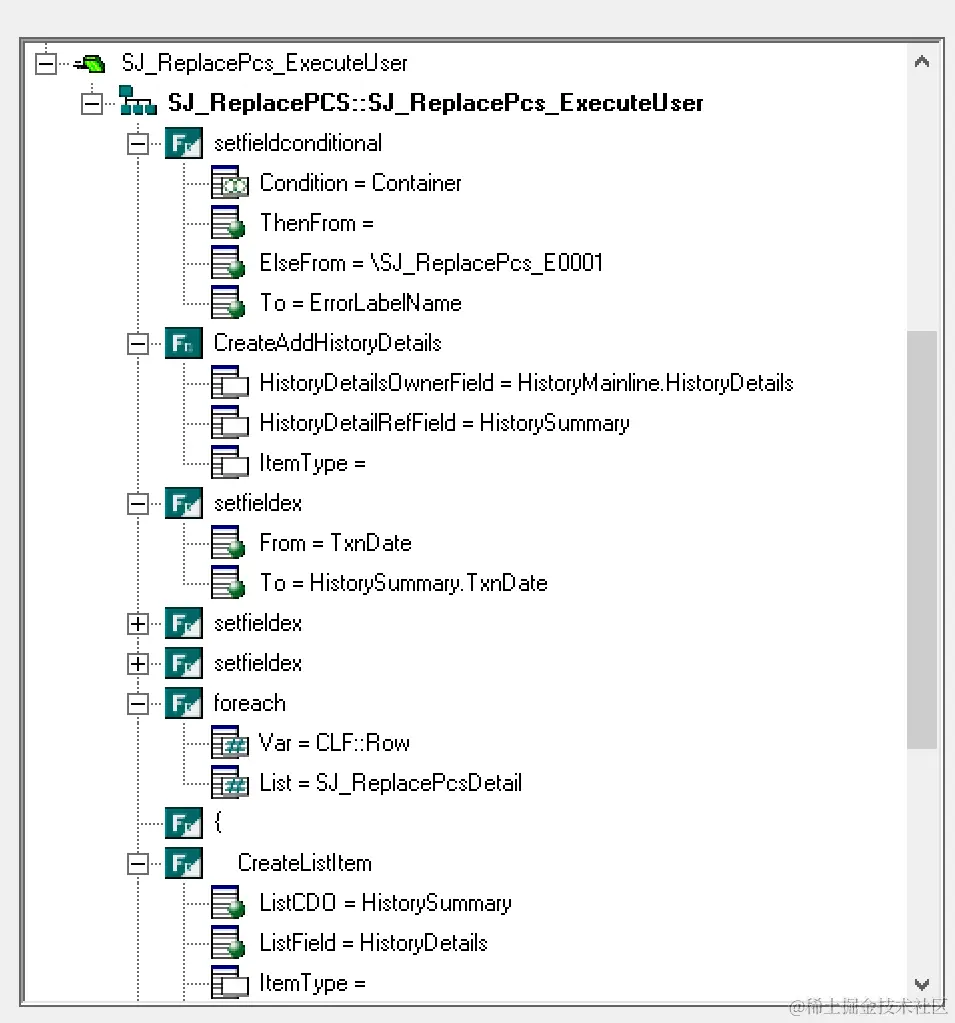
Task: Collapse the setfieldconditional function node
Action: (x=138, y=144)
